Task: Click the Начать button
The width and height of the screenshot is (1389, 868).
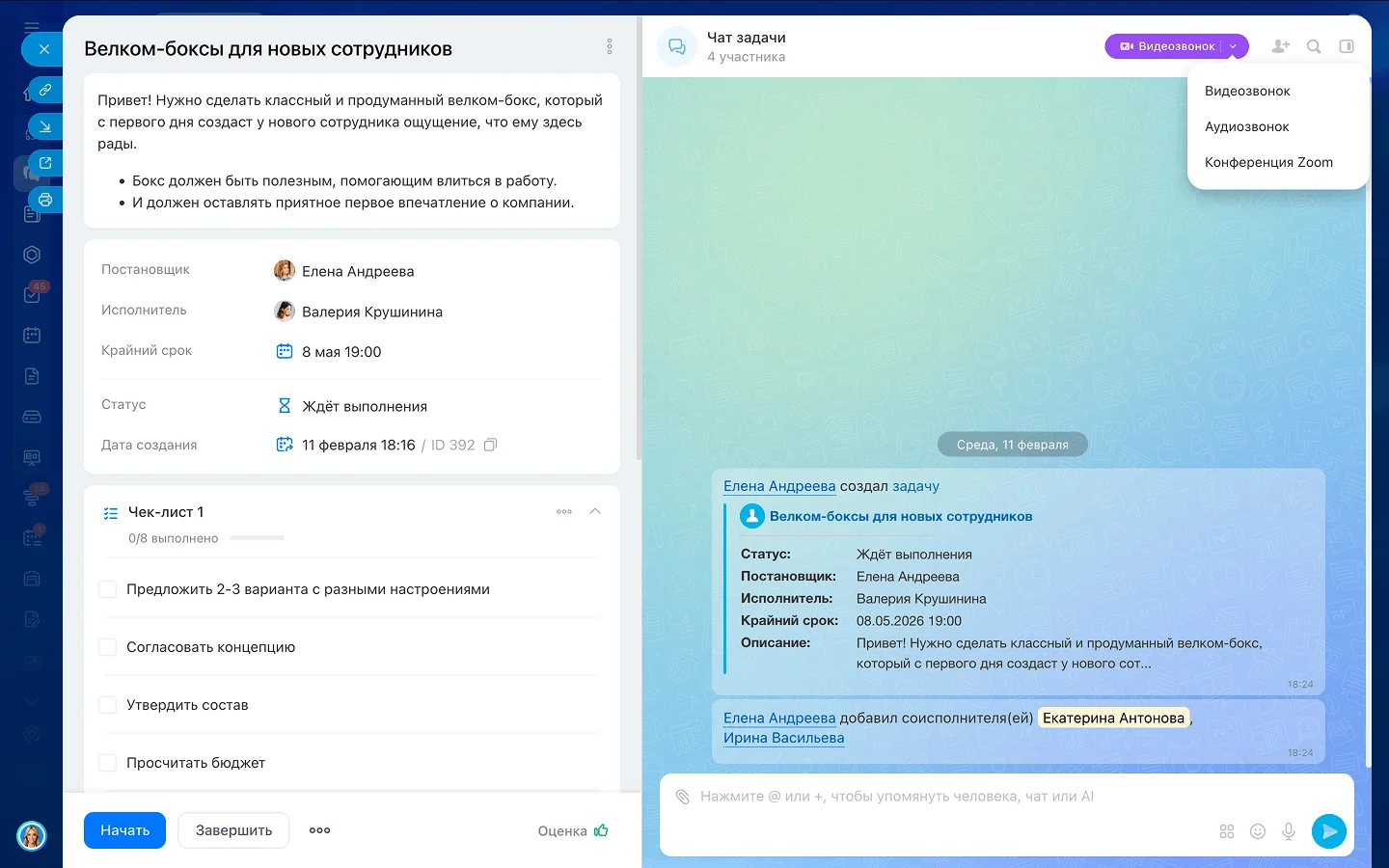Action: [x=124, y=830]
